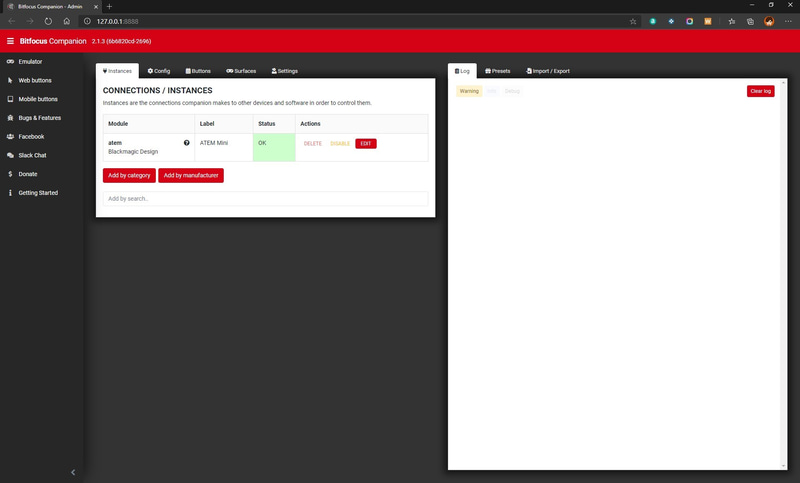Click the site info icon in address bar
Image resolution: width=800 pixels, height=483 pixels.
pos(87,21)
